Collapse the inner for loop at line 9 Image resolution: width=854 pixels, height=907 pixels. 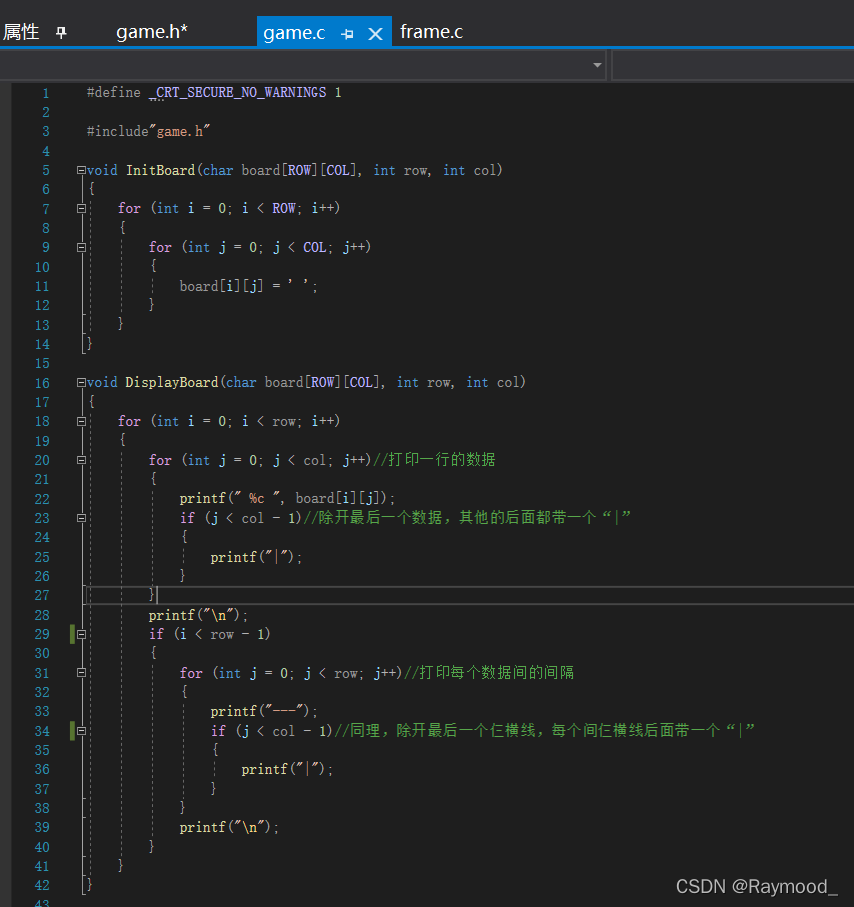[x=82, y=247]
